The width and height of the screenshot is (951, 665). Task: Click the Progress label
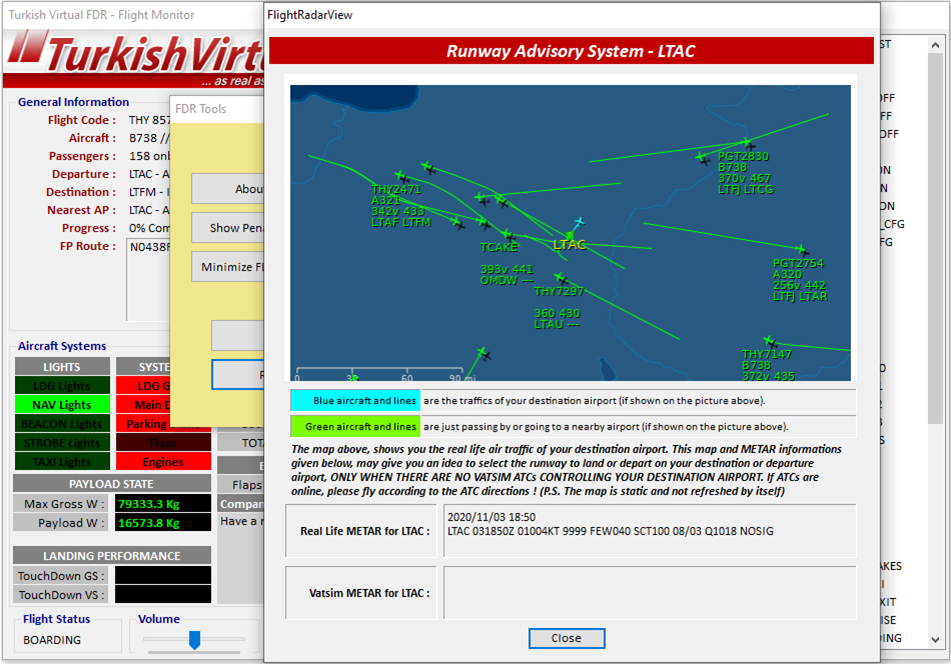pyautogui.click(x=89, y=228)
